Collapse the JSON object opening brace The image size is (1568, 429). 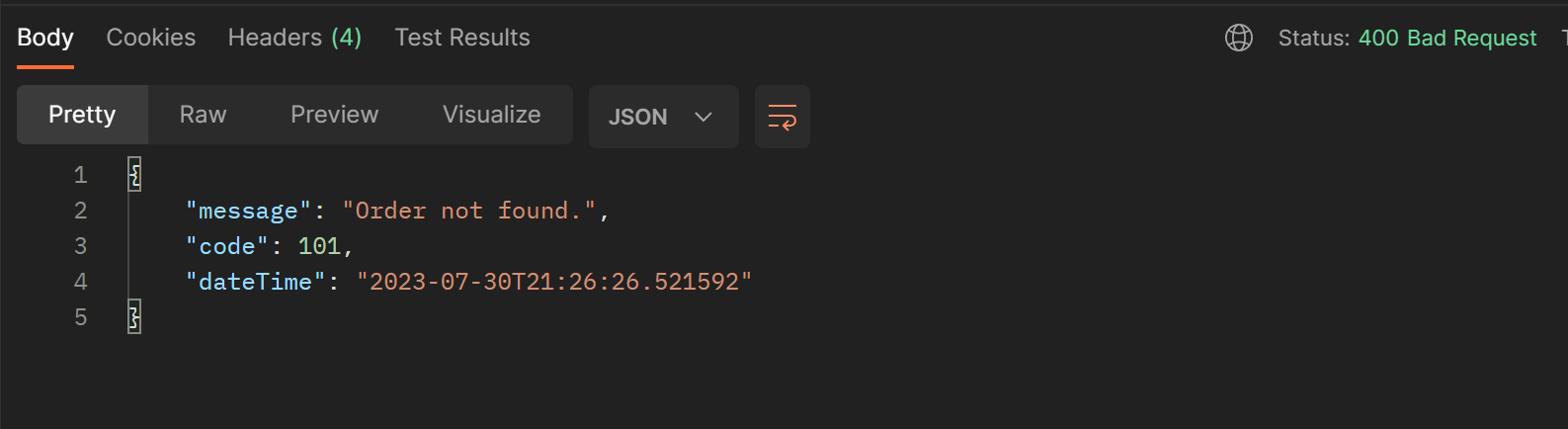[134, 175]
